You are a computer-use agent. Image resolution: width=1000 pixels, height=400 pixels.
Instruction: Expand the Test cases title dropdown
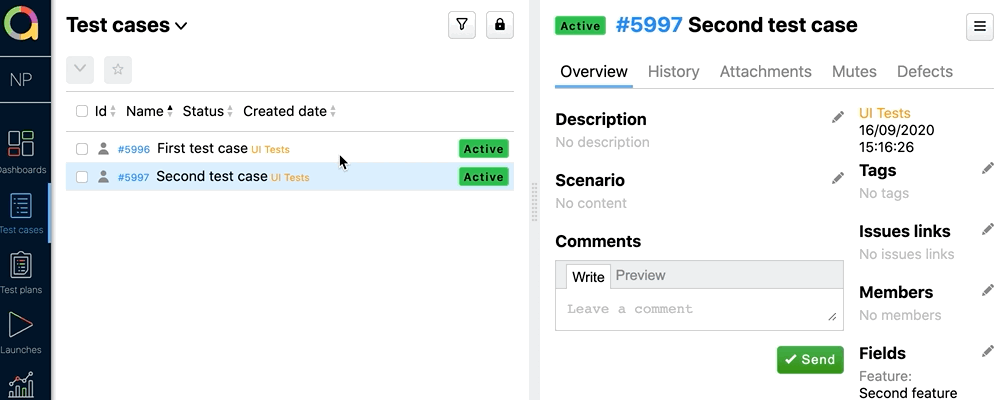point(181,27)
